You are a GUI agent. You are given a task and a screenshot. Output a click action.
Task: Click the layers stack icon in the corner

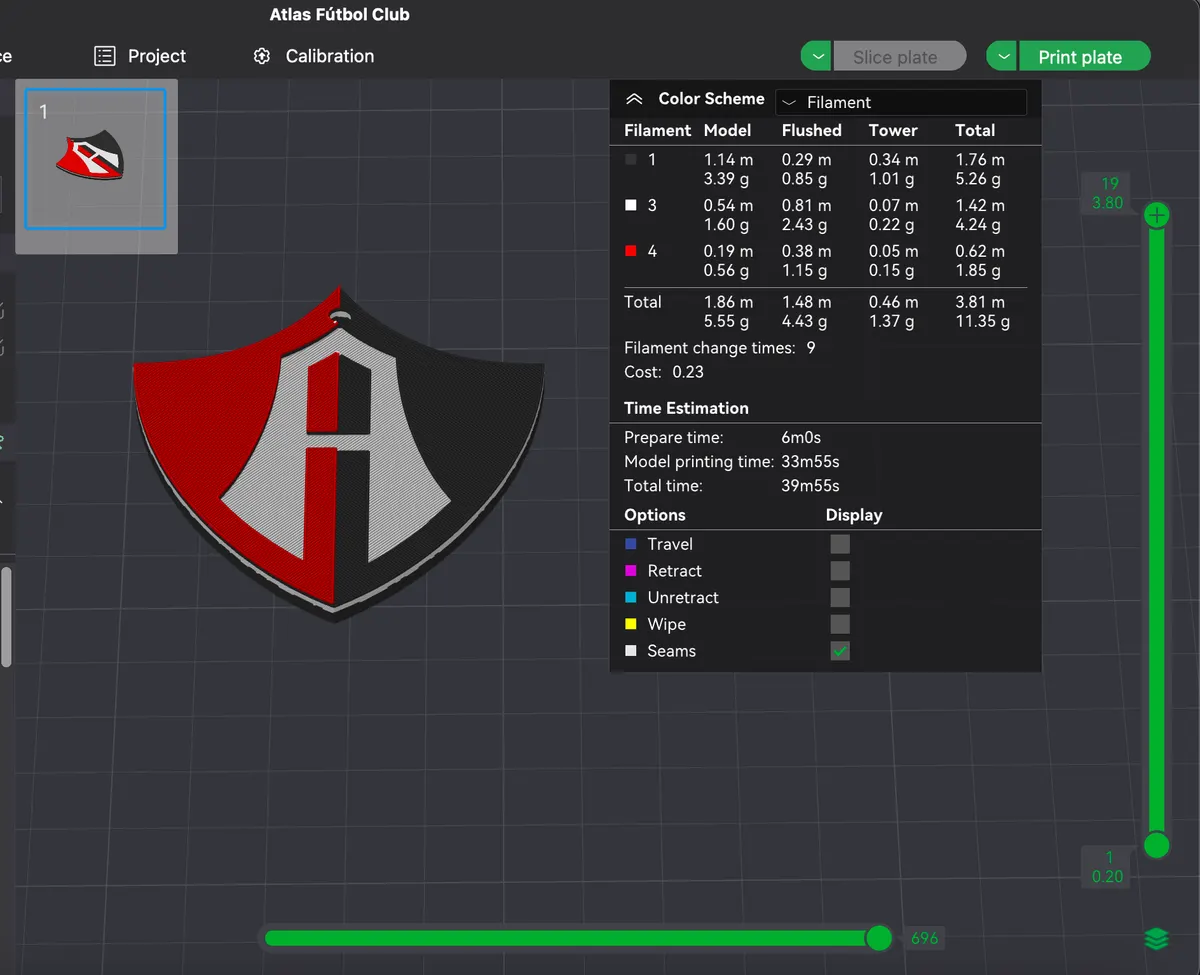click(x=1156, y=938)
